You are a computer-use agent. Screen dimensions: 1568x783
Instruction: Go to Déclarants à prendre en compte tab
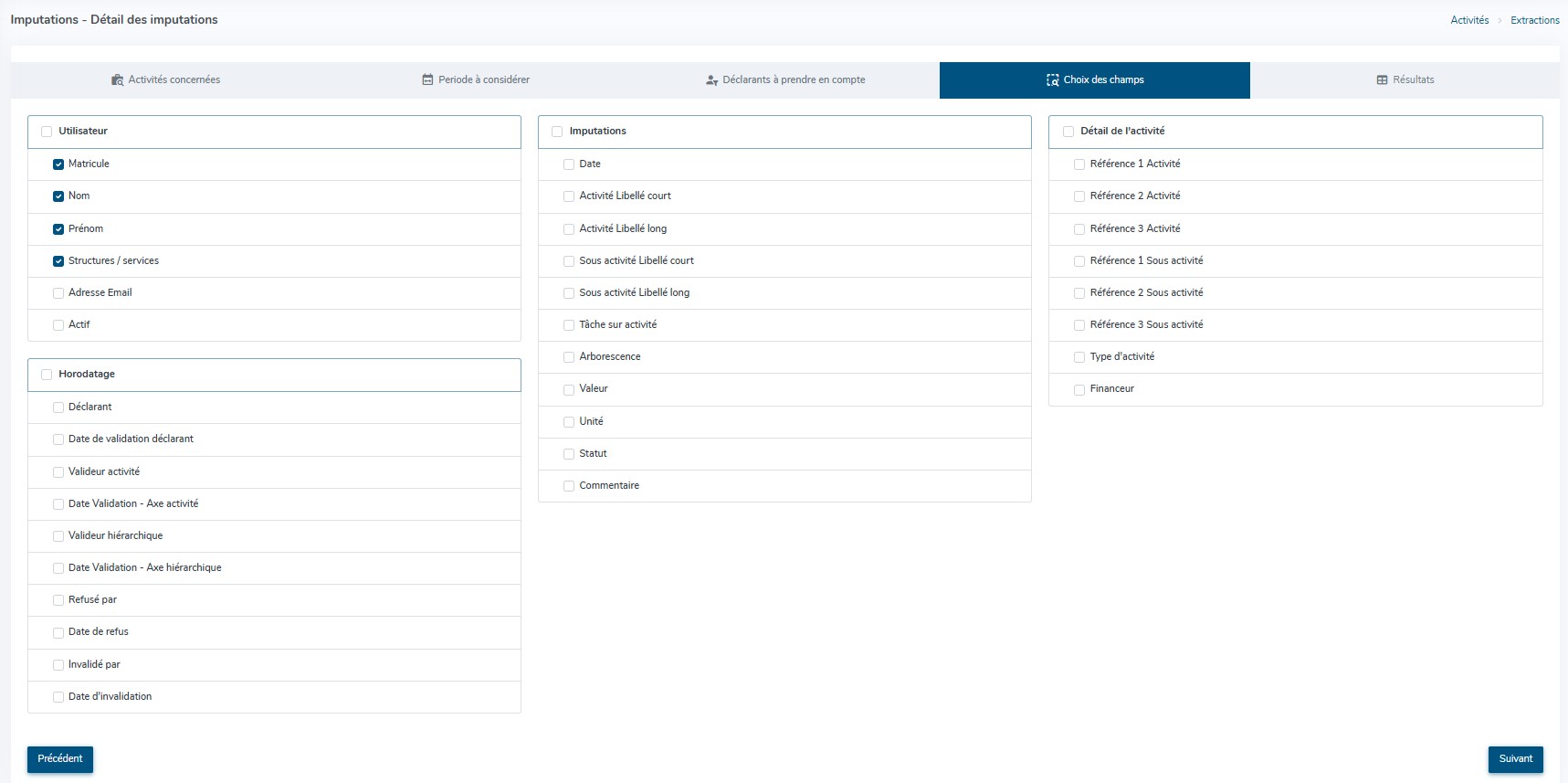785,80
